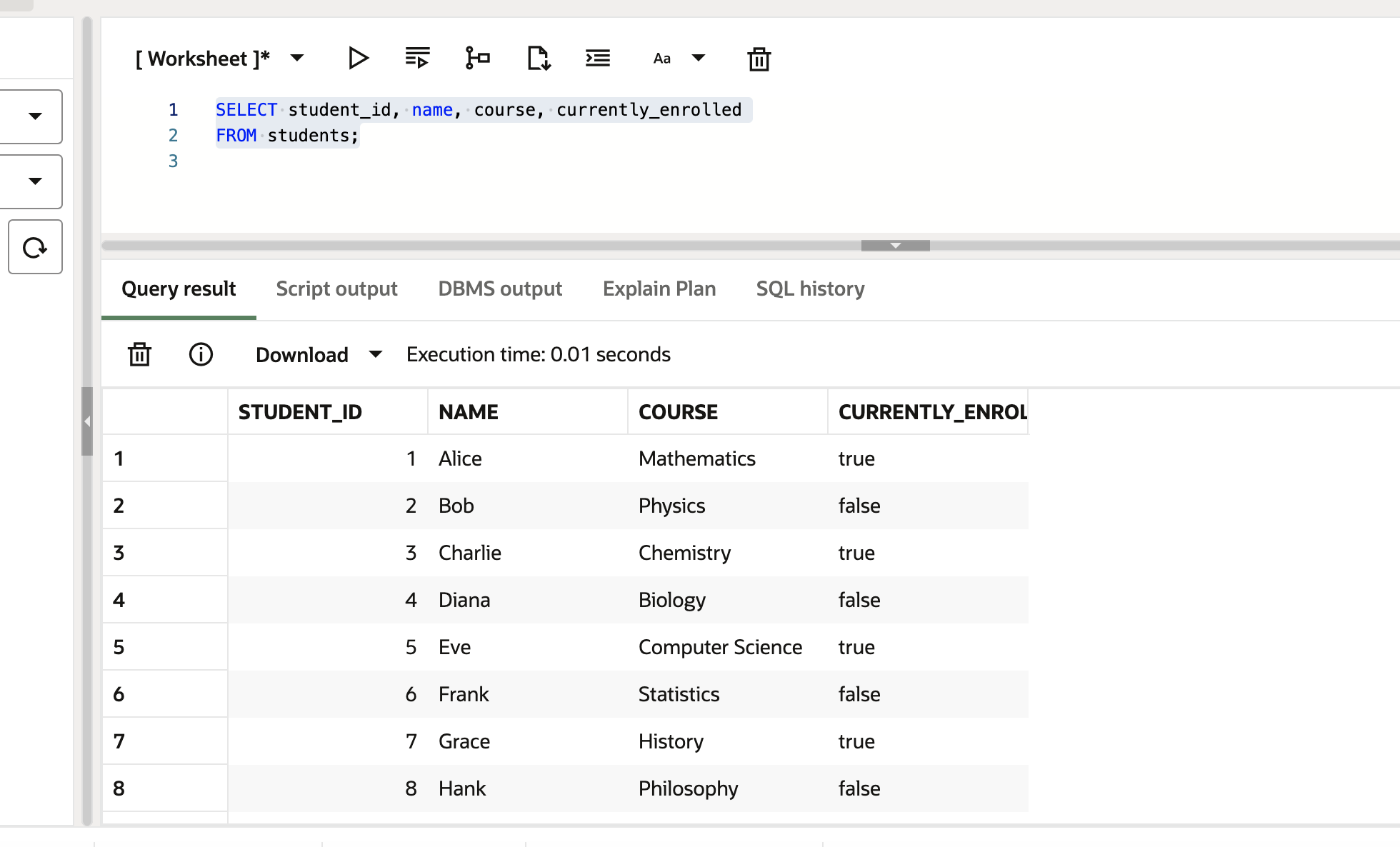1400x847 pixels.
Task: Delete query results with trash icon
Action: point(139,354)
